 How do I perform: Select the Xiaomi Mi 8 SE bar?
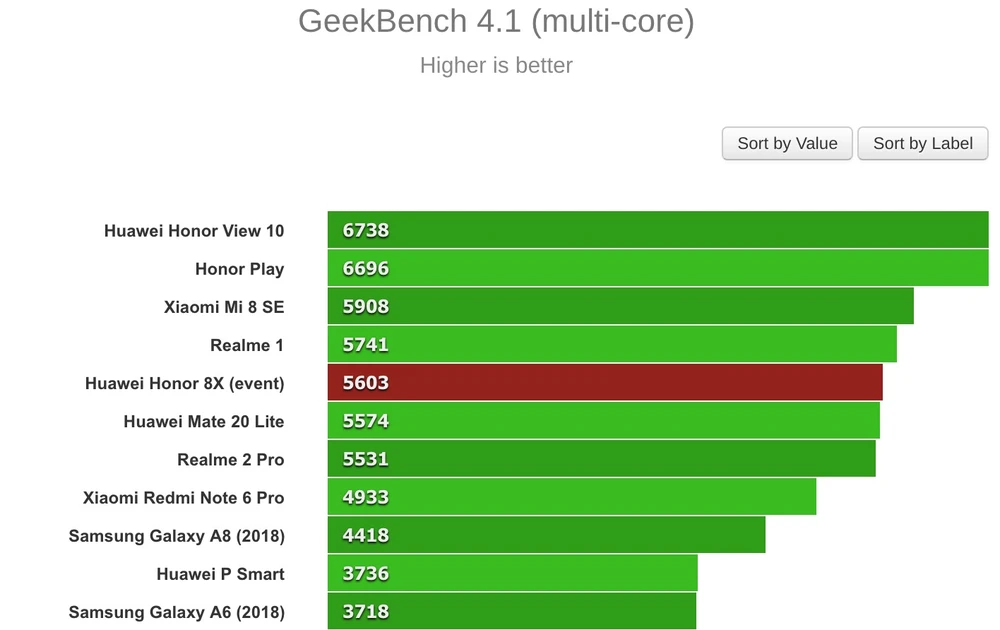[620, 306]
